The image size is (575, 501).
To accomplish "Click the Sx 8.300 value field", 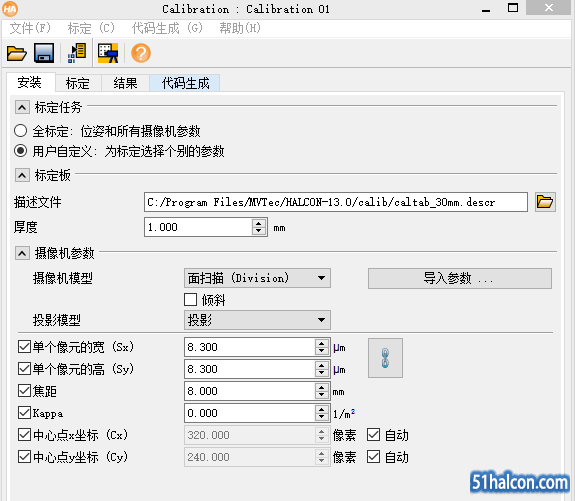I will point(249,347).
